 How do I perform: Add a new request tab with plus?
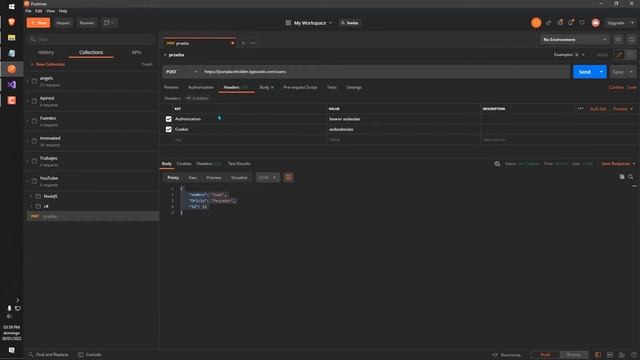click(x=243, y=43)
